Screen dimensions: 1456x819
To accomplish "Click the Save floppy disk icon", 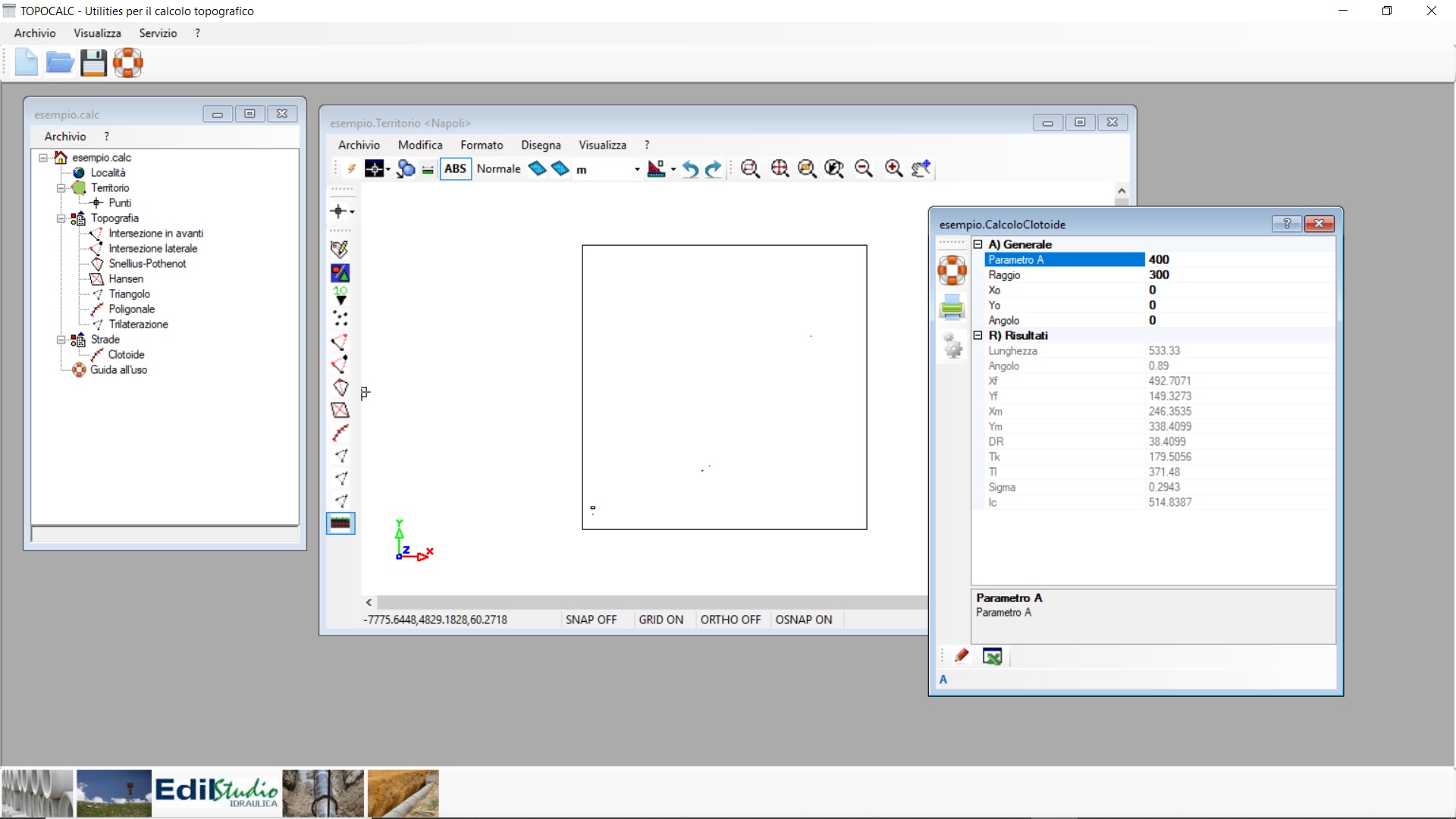I will (94, 63).
